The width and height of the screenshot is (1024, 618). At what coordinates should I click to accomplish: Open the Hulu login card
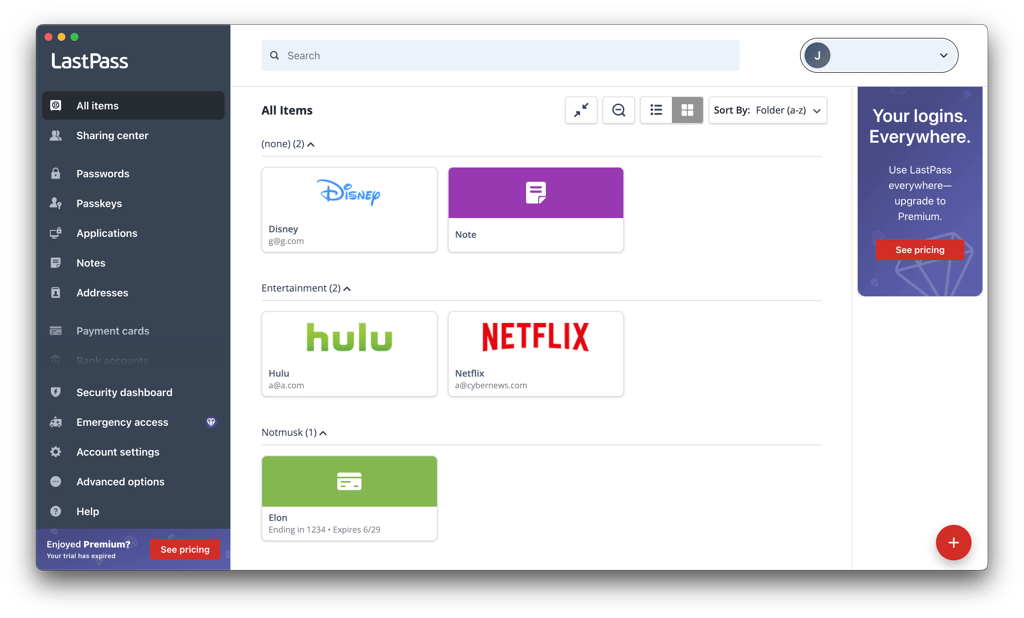(x=349, y=354)
